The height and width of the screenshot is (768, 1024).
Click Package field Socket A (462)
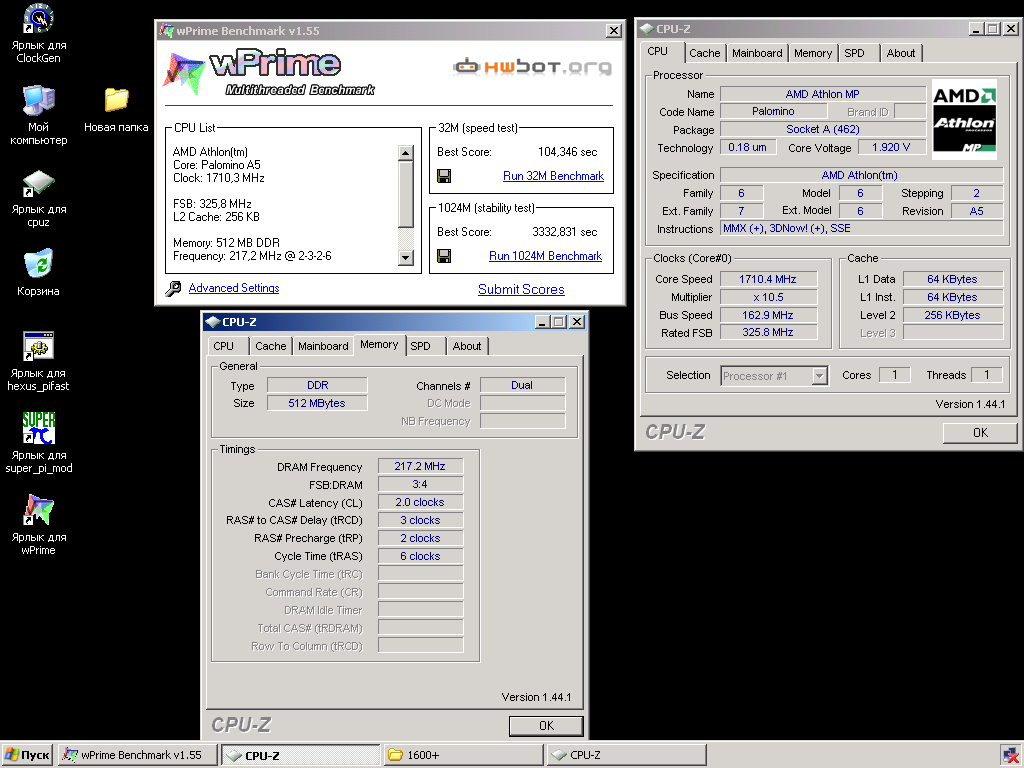823,129
